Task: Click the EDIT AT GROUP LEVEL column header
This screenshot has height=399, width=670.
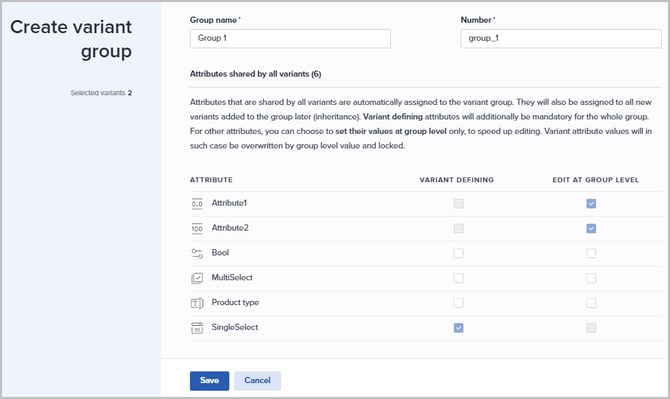Action: pos(596,180)
